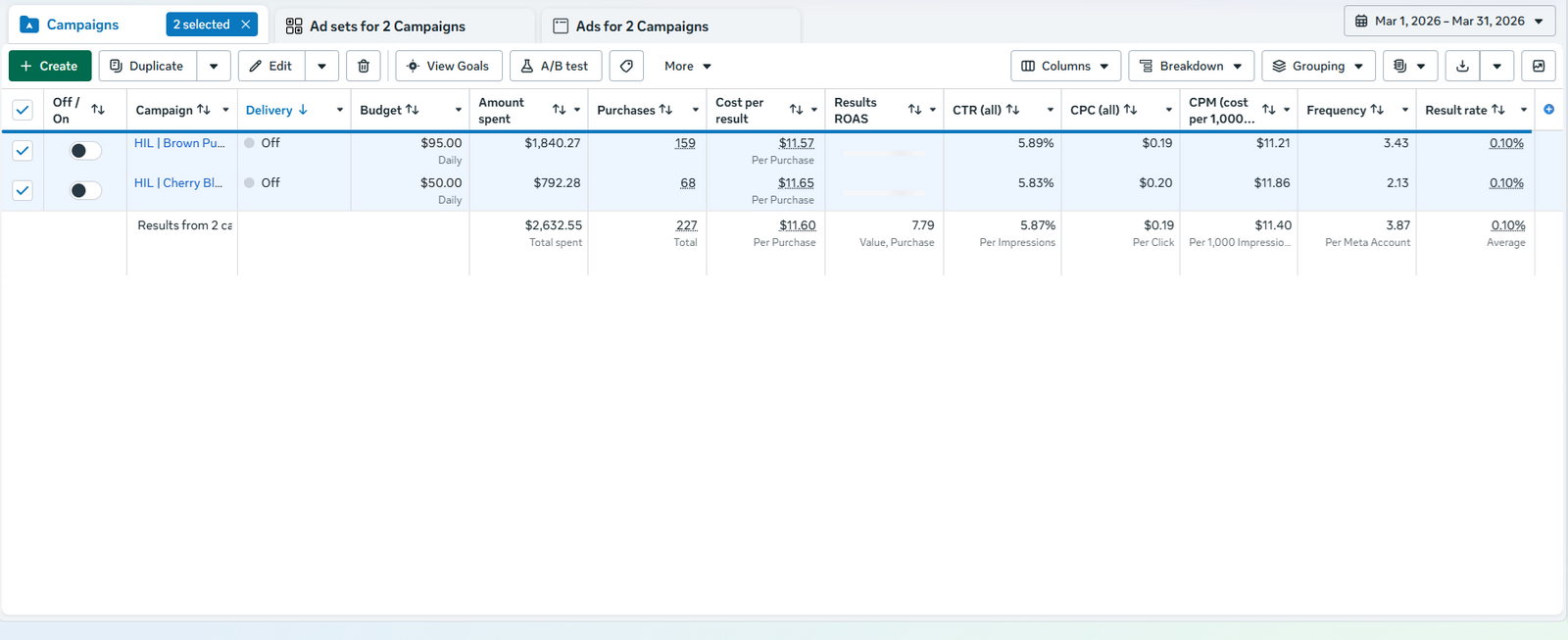The width and height of the screenshot is (1568, 640).
Task: Uncheck the select-all header checkbox
Action: 23,110
